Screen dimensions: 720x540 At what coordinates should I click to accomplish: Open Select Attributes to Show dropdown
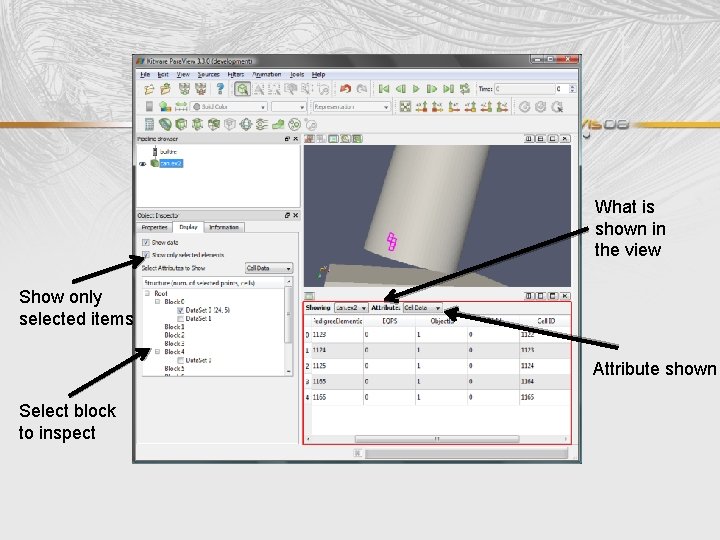click(x=269, y=268)
